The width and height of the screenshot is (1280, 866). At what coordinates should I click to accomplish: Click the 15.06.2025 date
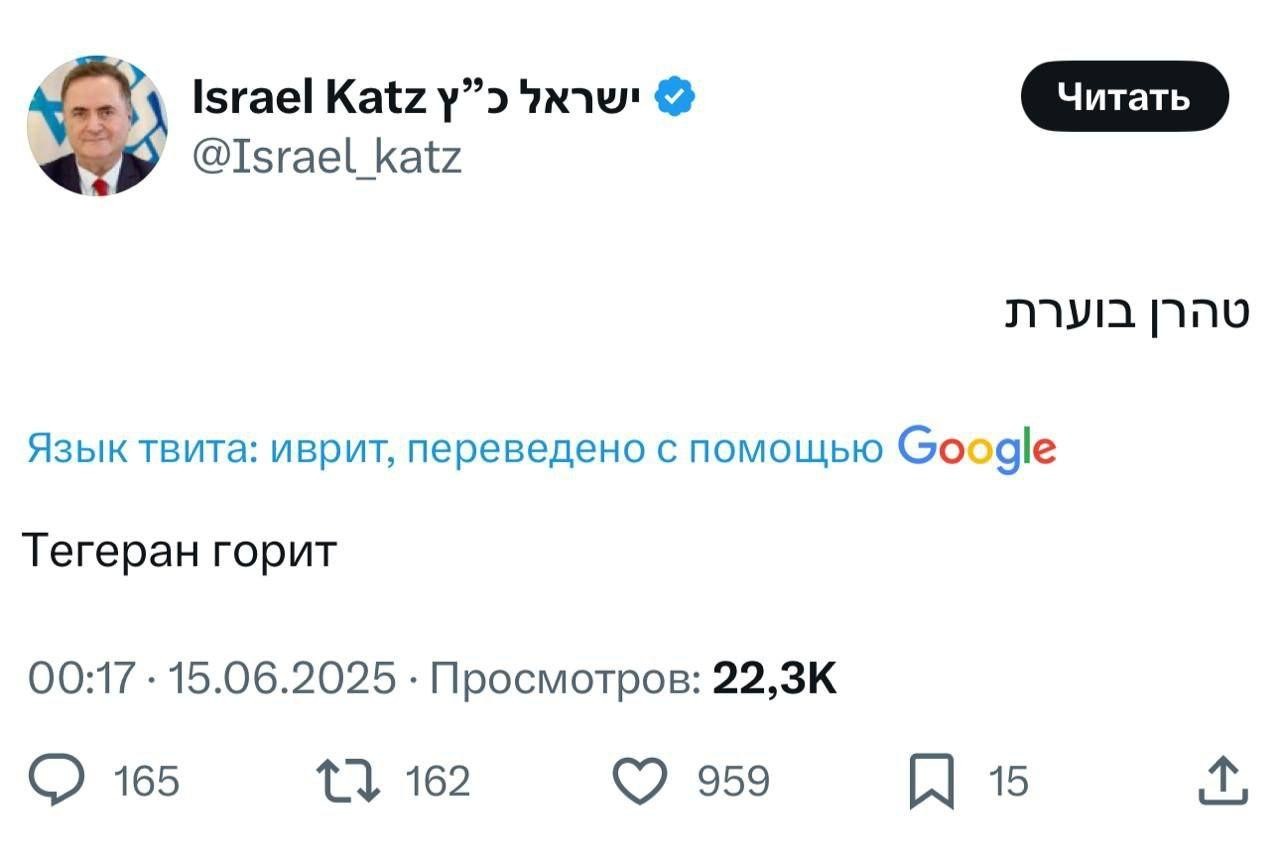pos(282,679)
